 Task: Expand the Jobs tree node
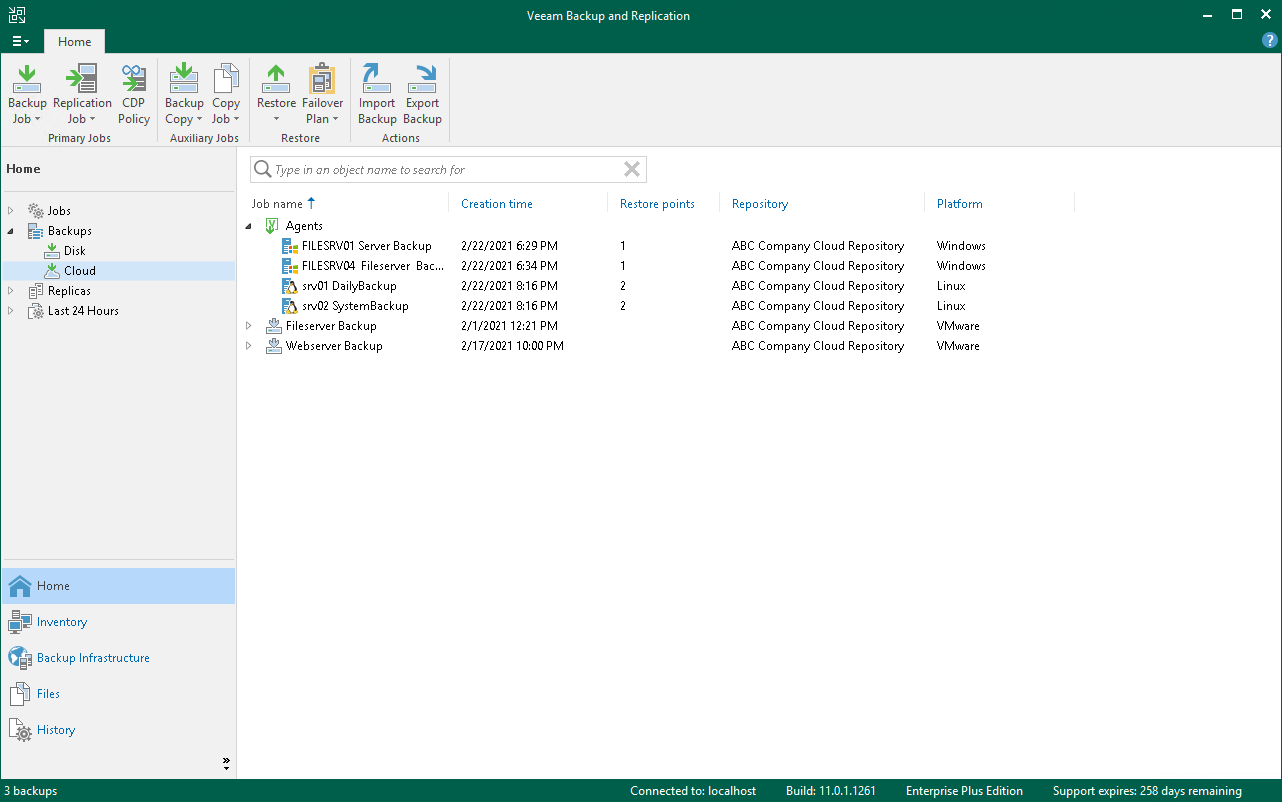point(11,211)
